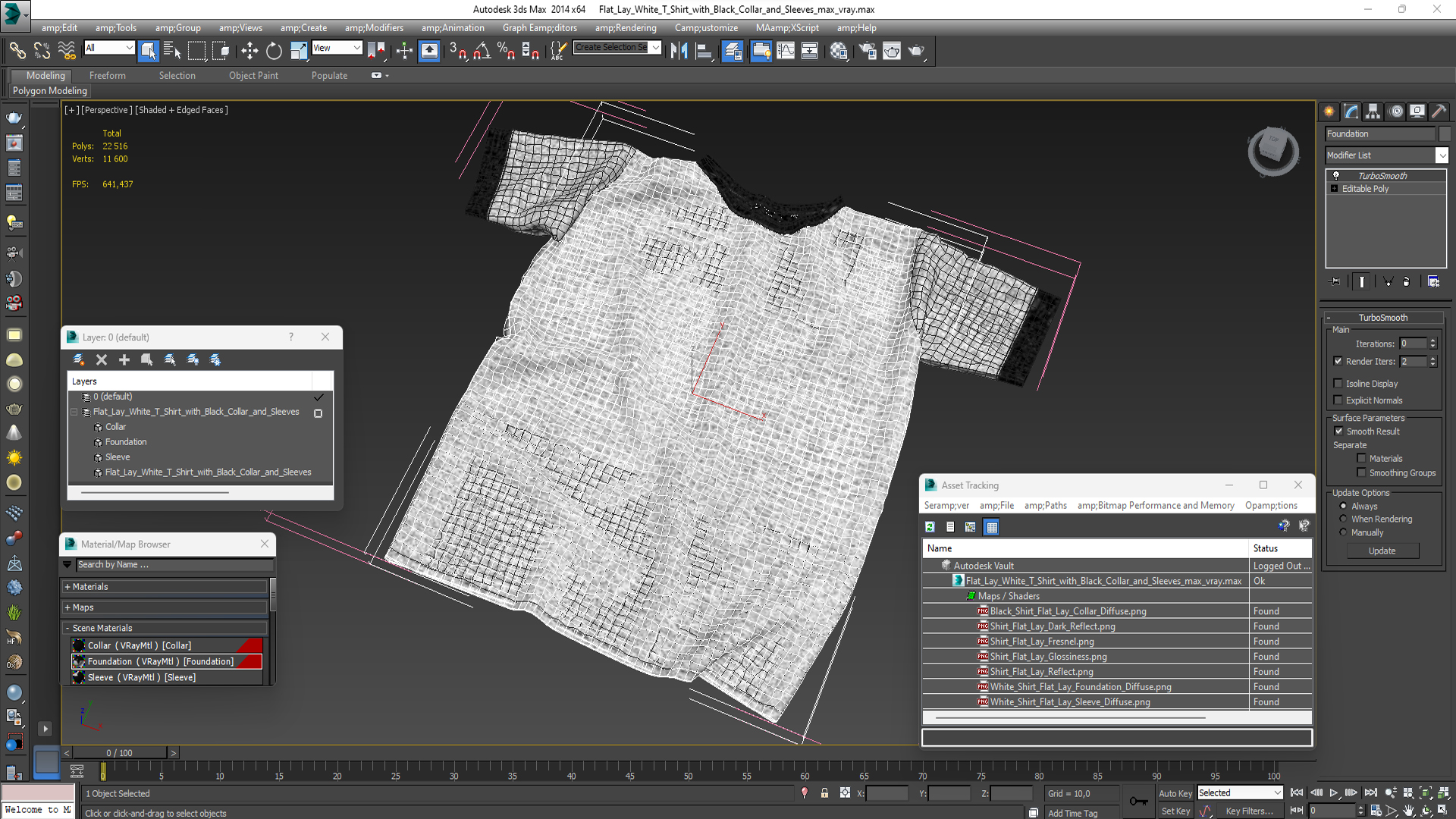Switch to the Freeform ribbon tab

[x=108, y=76]
